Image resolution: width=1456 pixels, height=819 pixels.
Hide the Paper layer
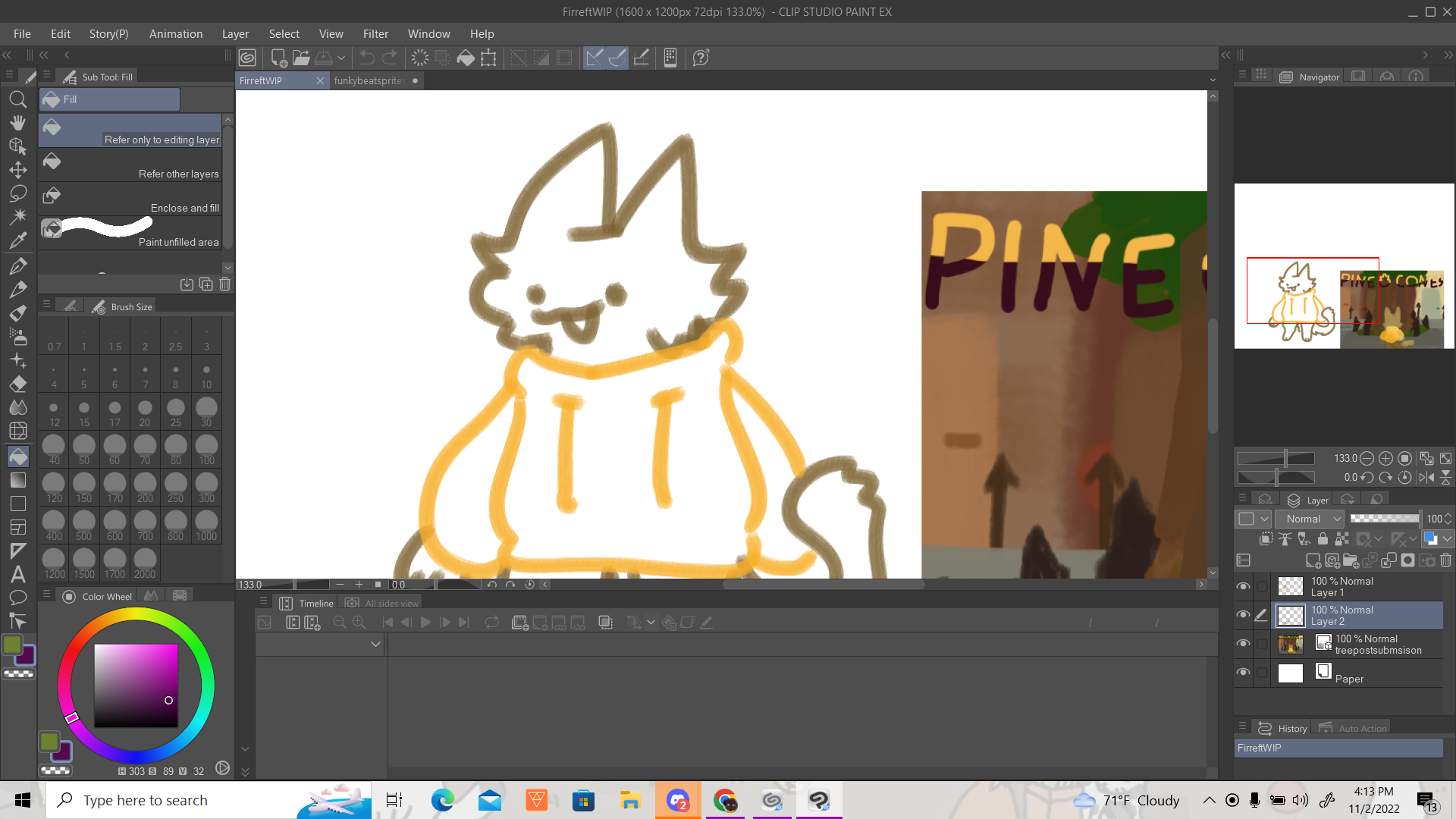pos(1243,673)
